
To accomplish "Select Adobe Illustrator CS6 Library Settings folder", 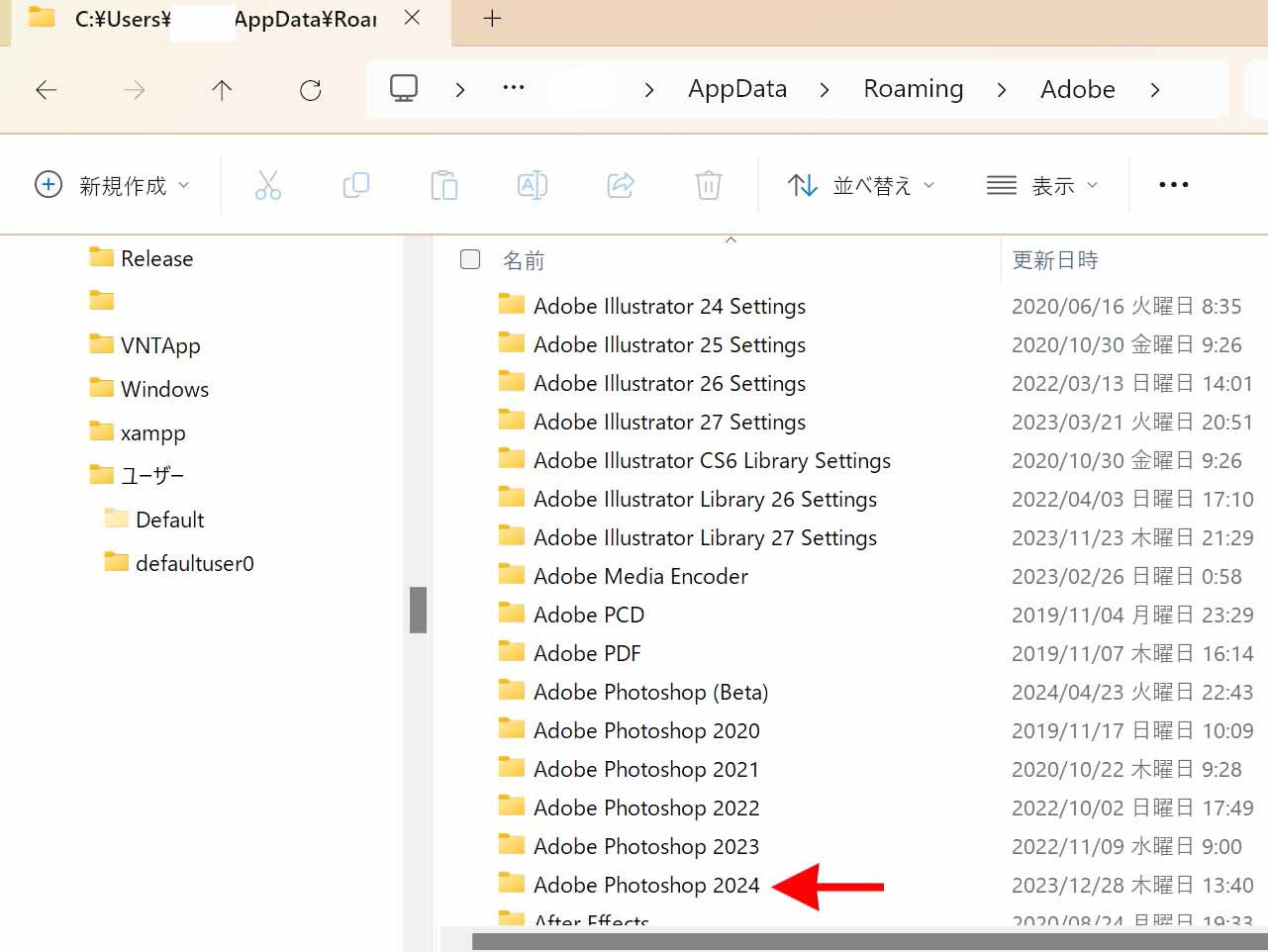I will tap(694, 460).
